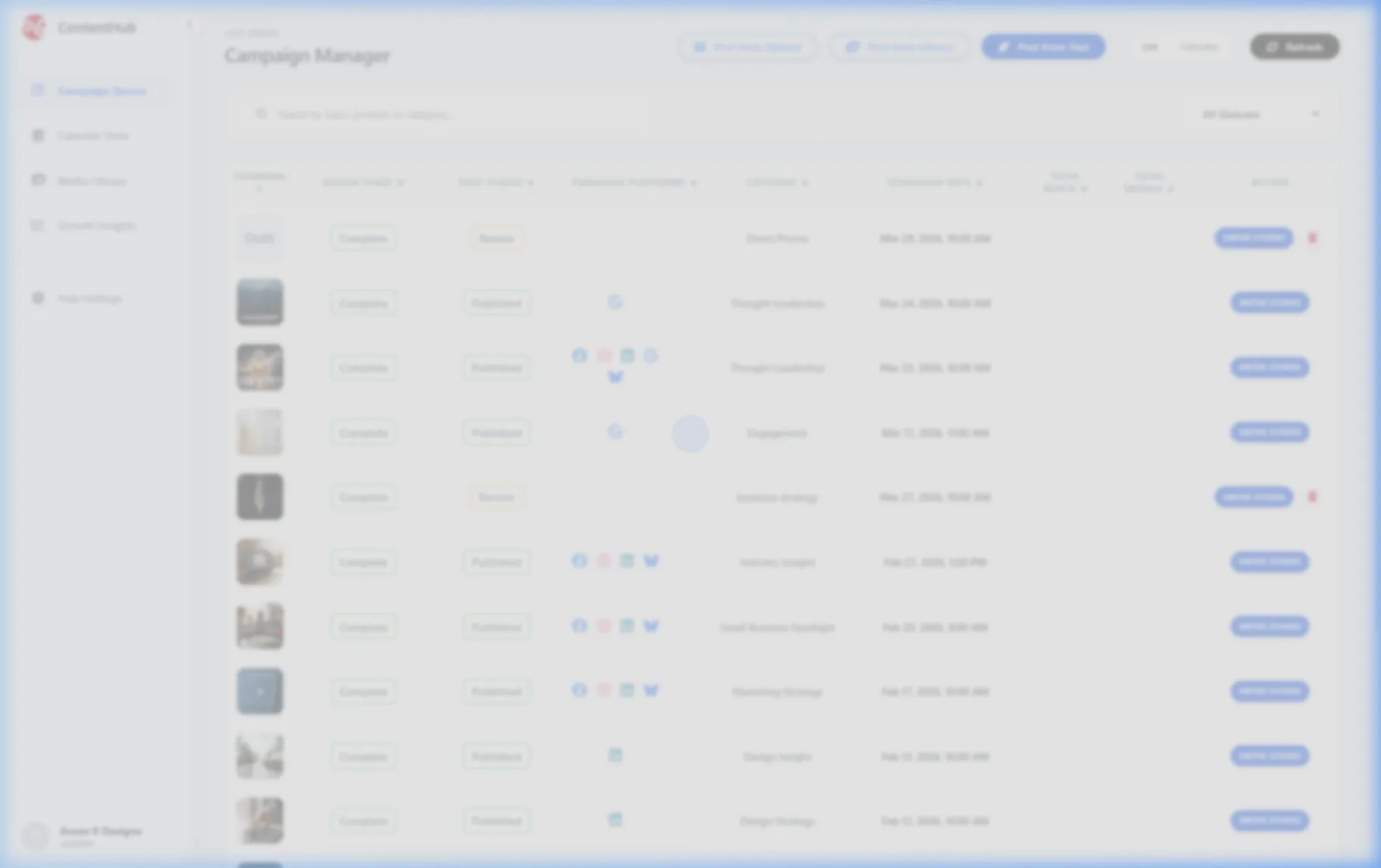Open Hub Settings in the sidebar
Viewport: 1381px width, 868px height.
pos(89,298)
